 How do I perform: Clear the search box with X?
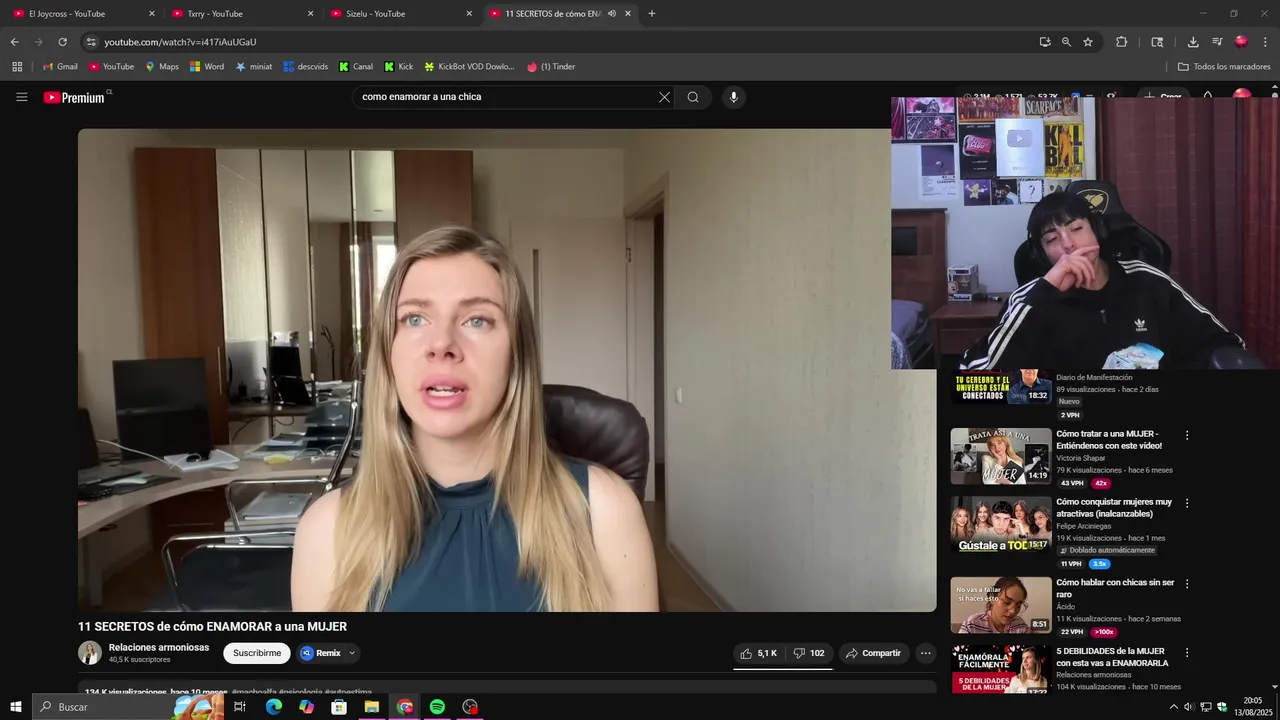pyautogui.click(x=664, y=97)
